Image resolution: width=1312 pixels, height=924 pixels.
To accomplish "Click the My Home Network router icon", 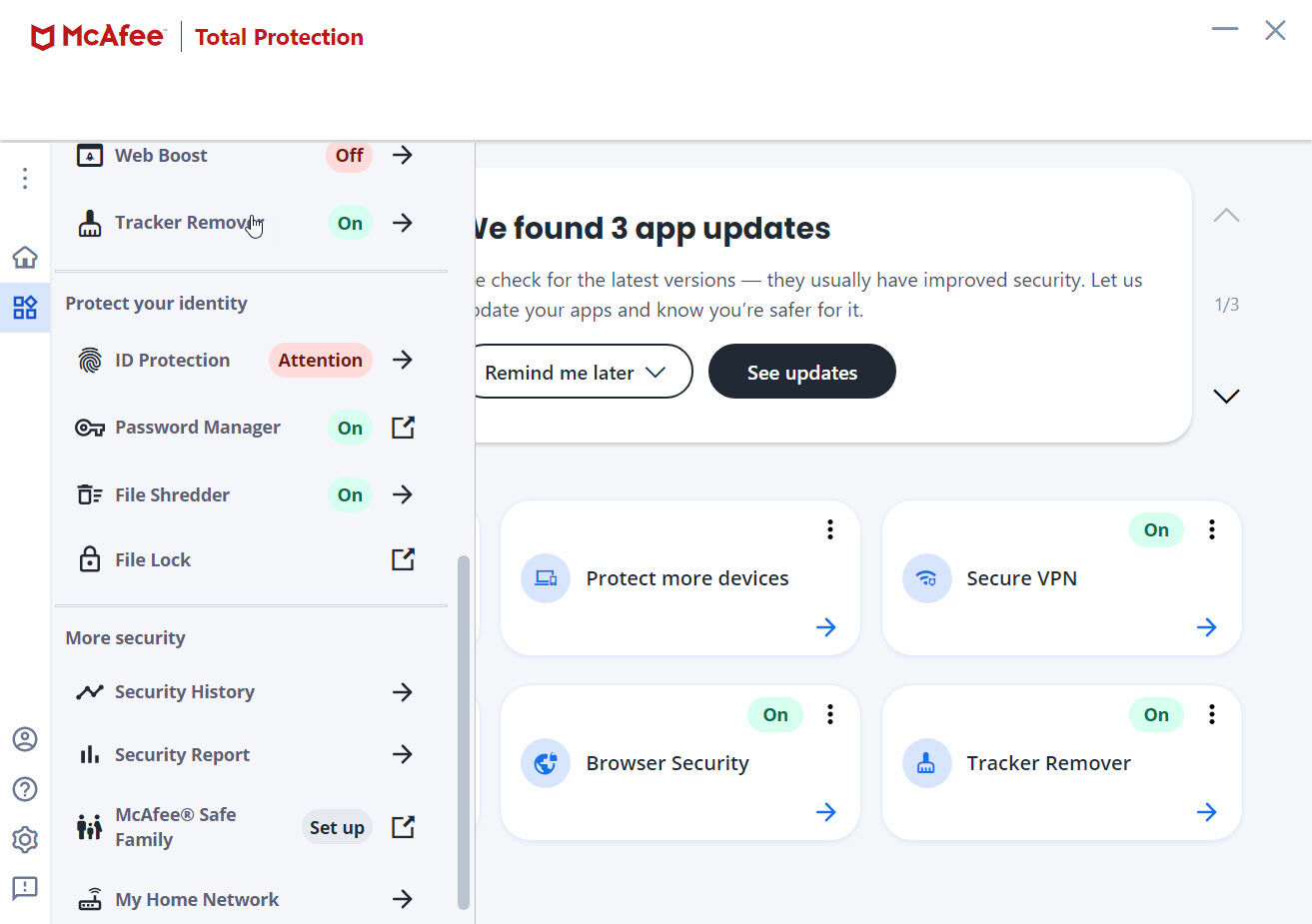I will [90, 900].
